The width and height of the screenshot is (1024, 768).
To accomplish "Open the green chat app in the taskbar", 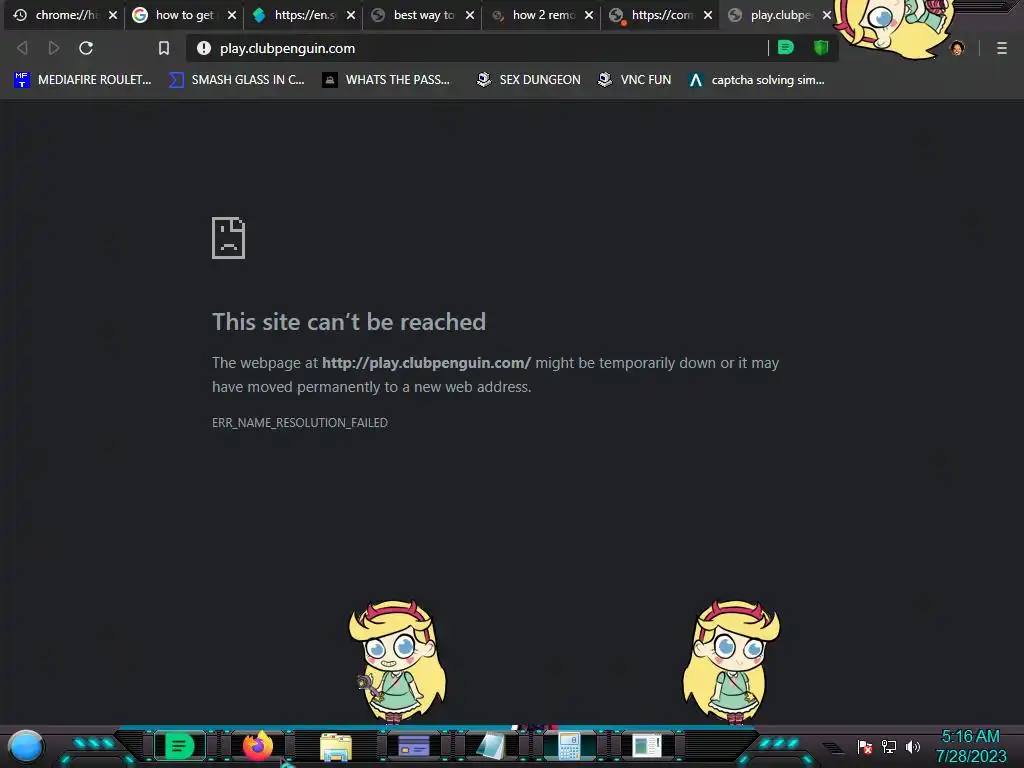I will point(180,746).
